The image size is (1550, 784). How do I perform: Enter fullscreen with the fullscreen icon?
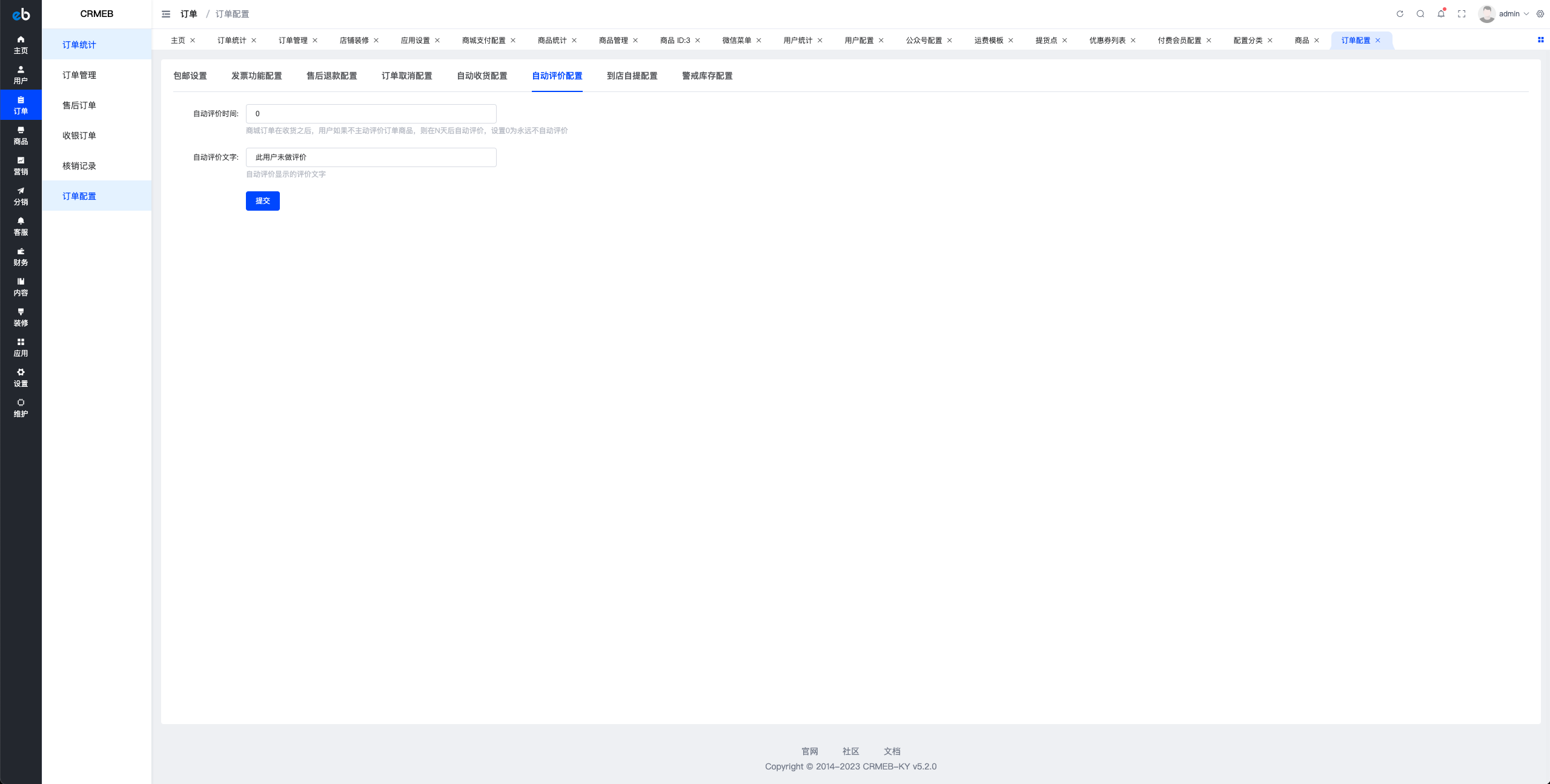click(1462, 14)
